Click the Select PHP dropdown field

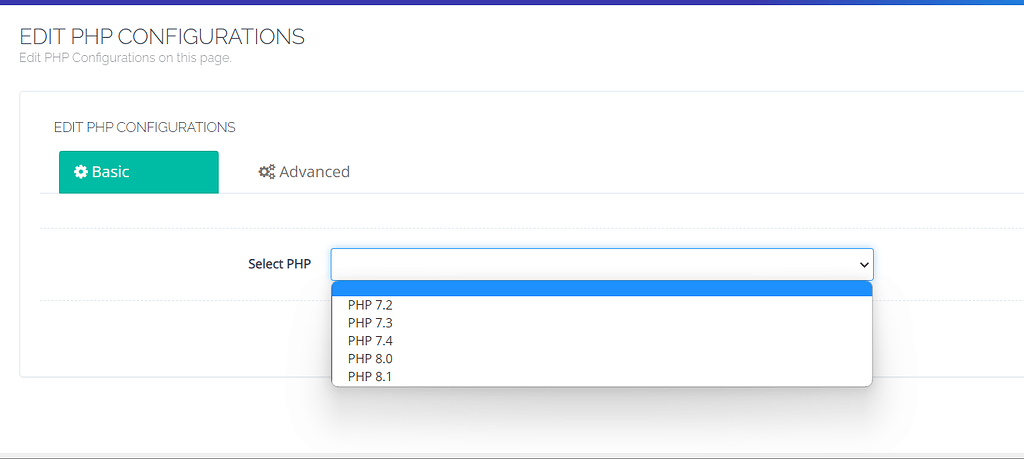coord(601,264)
